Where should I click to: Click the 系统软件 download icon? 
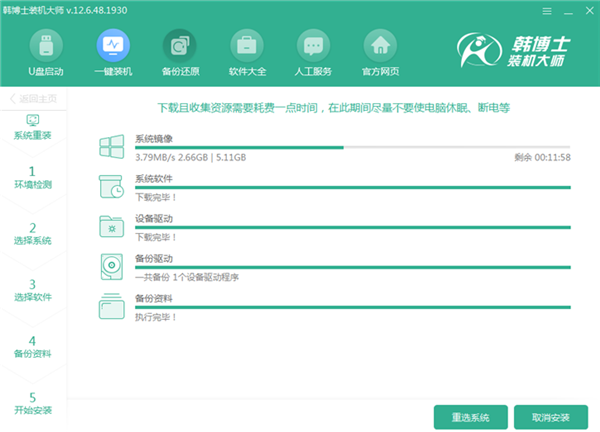pyautogui.click(x=111, y=187)
